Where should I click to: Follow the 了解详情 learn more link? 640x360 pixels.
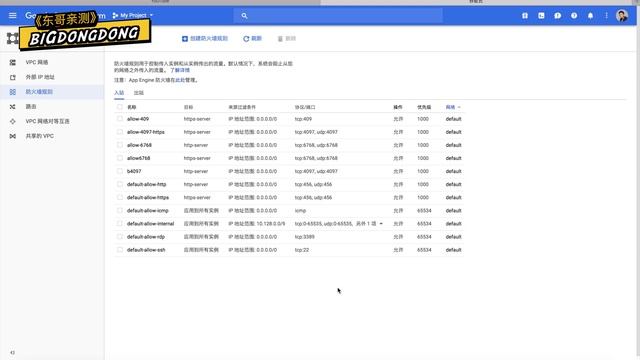click(x=180, y=70)
